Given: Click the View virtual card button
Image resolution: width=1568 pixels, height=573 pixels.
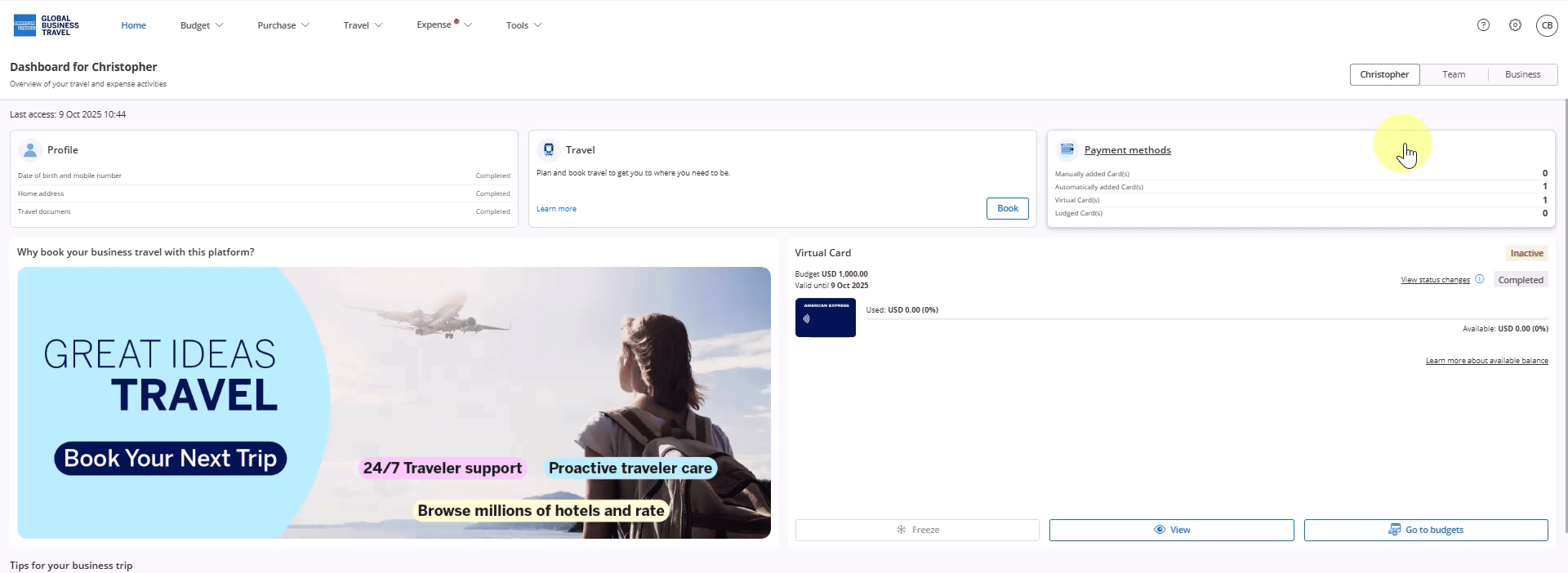Looking at the screenshot, I should click(x=1171, y=530).
